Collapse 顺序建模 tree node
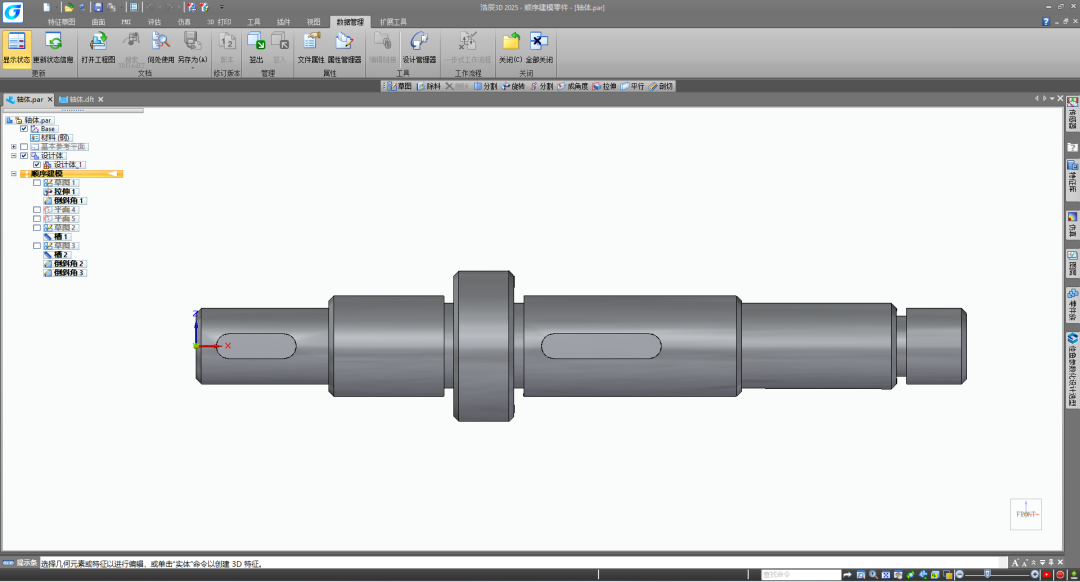The image size is (1080, 582). pyautogui.click(x=14, y=174)
